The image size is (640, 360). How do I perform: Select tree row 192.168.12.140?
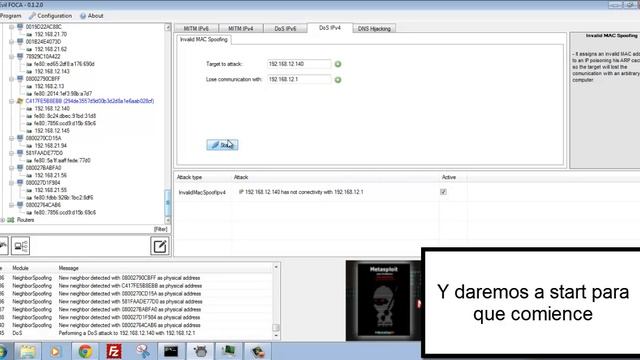pos(52,109)
